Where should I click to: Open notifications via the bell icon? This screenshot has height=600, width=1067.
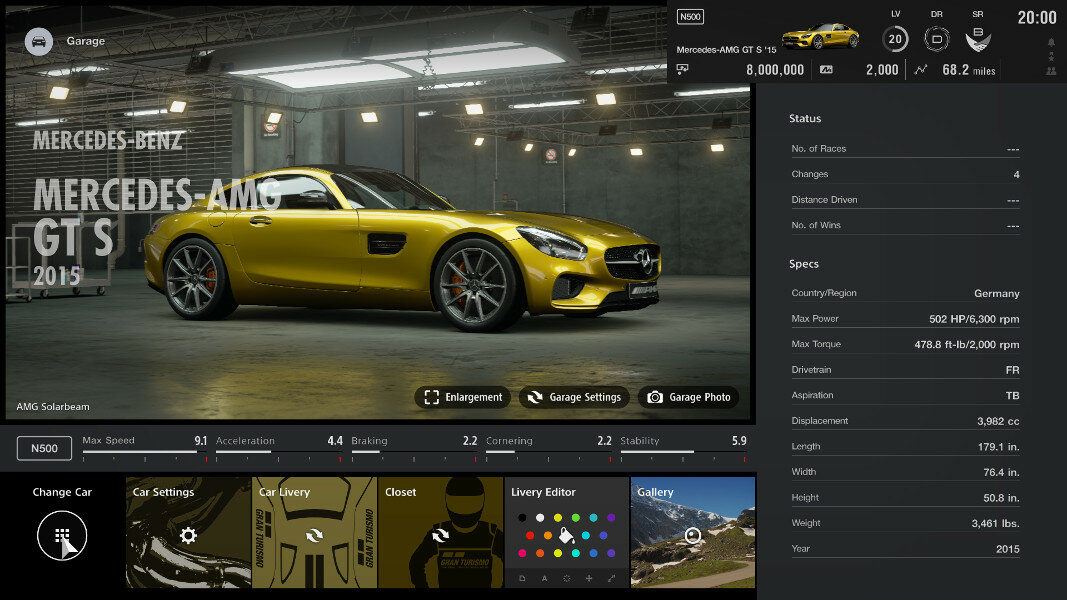point(1051,44)
